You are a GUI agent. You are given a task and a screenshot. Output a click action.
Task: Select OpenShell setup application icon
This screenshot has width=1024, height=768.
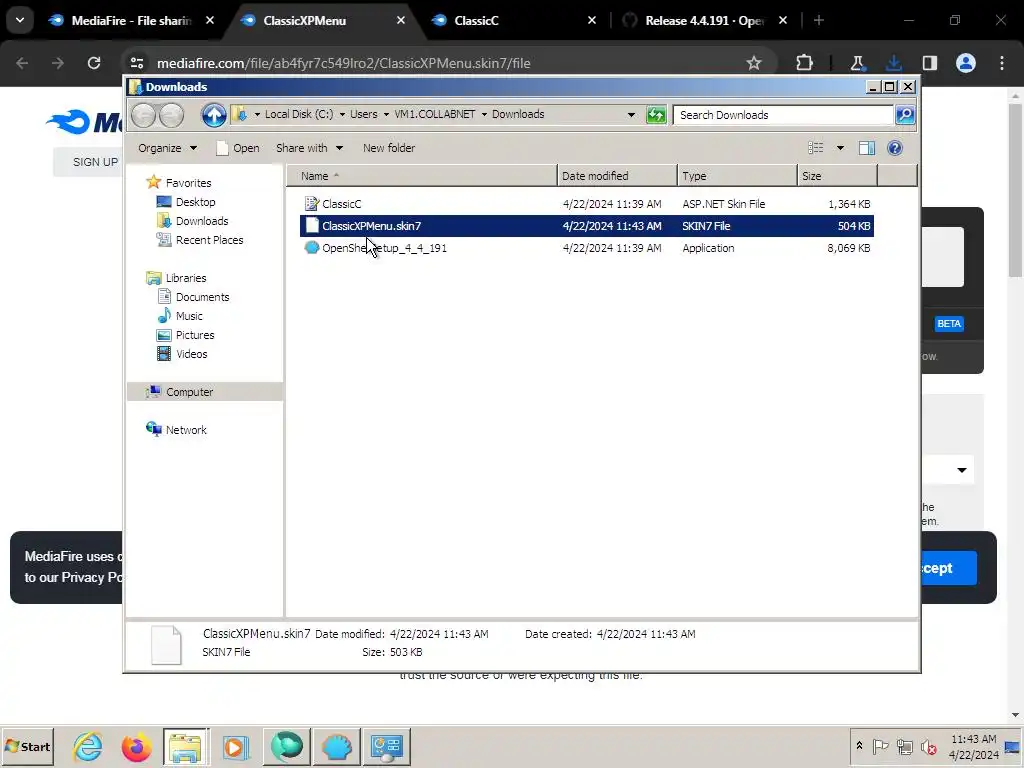312,248
